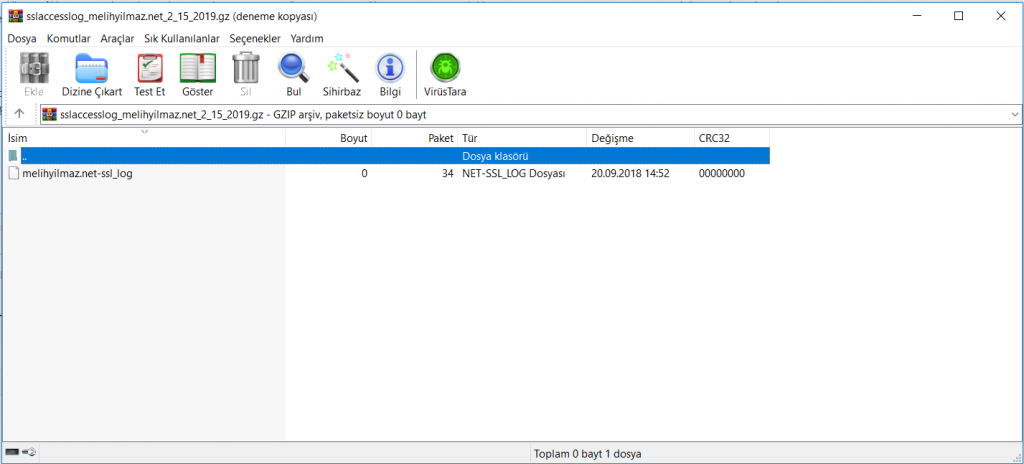Run Test Et archive test

coord(150,74)
